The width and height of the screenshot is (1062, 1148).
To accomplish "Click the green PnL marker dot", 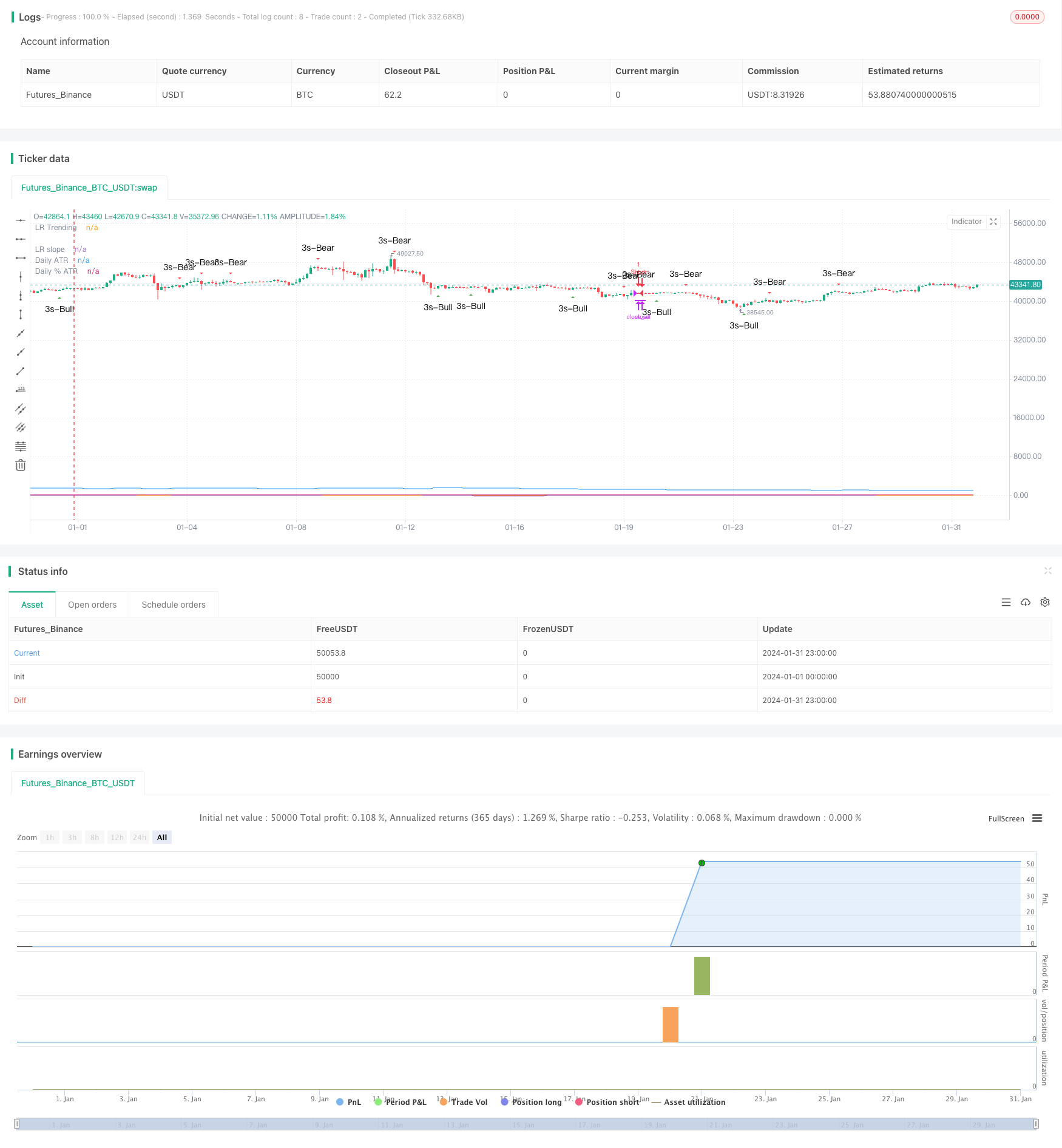I will pyautogui.click(x=702, y=863).
